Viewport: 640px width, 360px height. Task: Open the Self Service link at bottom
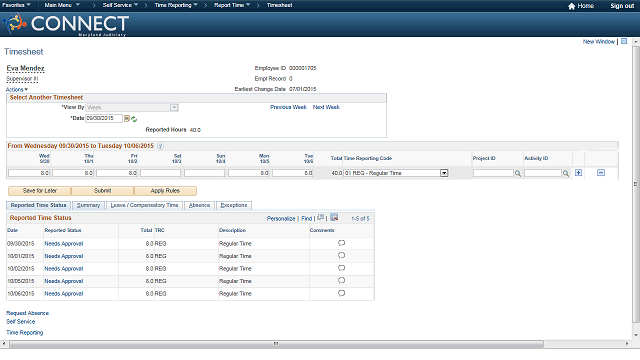tap(20, 322)
